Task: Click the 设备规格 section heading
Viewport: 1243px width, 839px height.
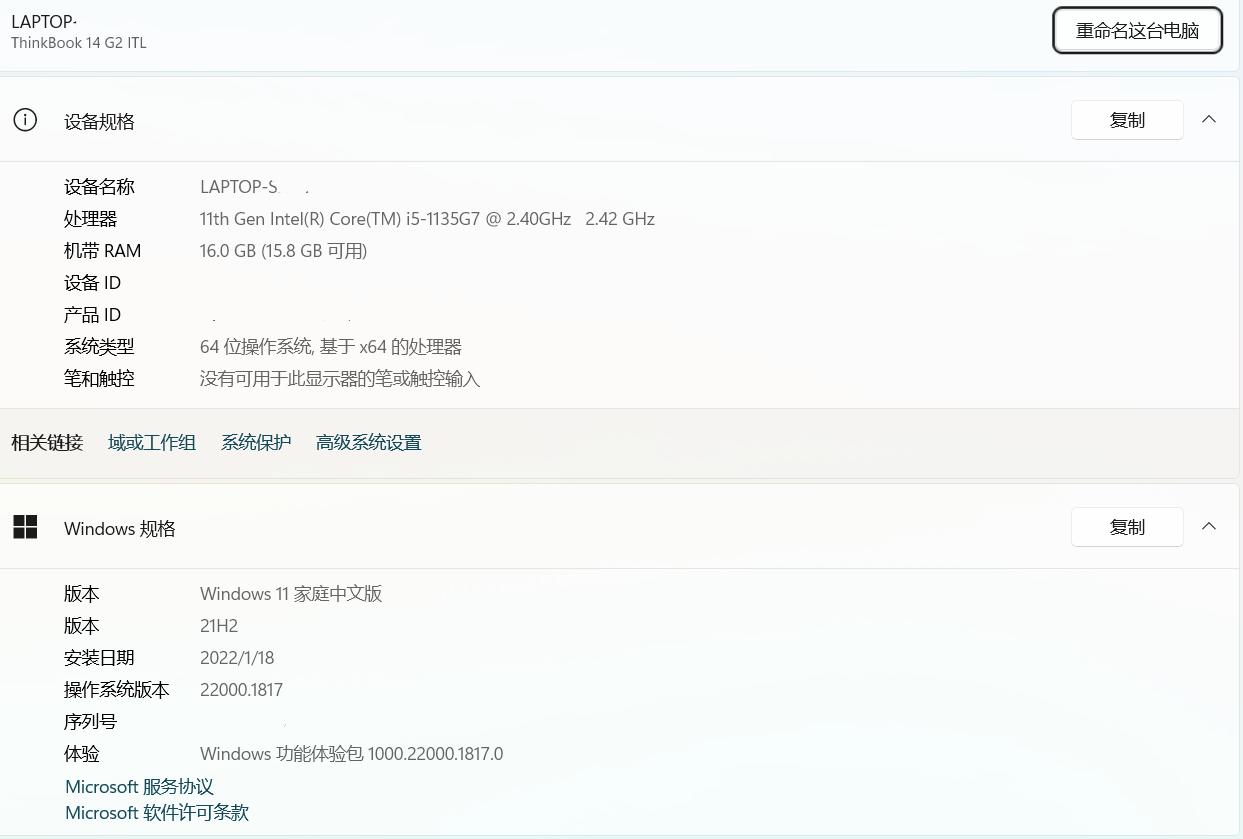Action: pyautogui.click(x=99, y=121)
